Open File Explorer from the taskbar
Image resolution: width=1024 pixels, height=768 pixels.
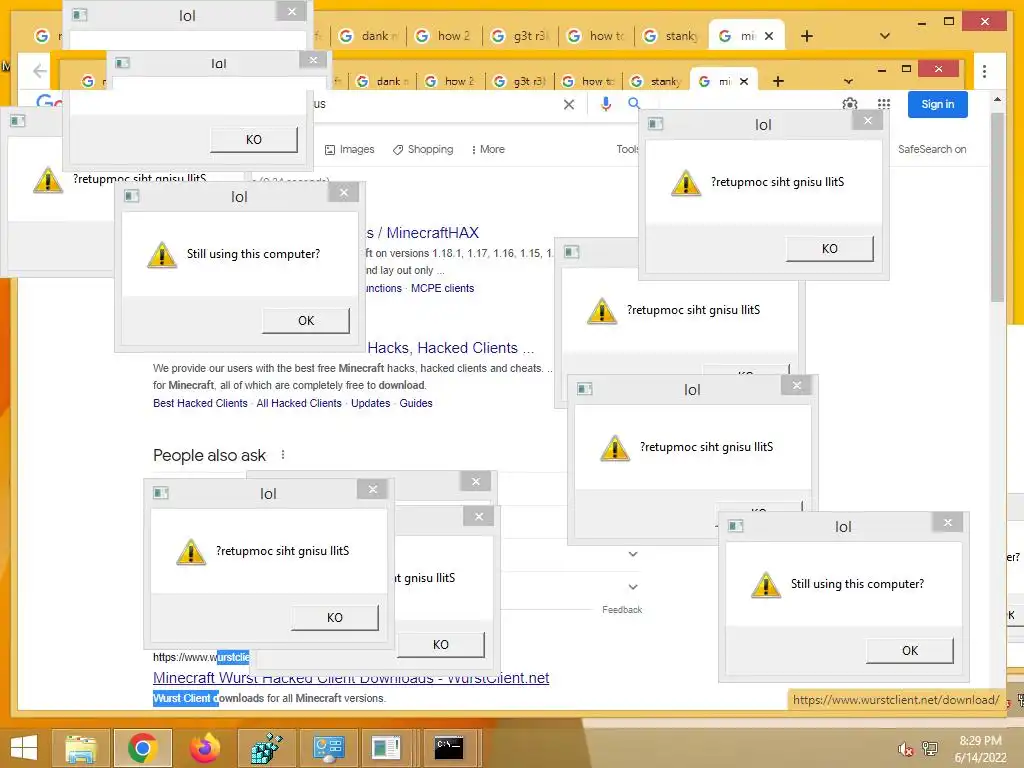pyautogui.click(x=80, y=748)
